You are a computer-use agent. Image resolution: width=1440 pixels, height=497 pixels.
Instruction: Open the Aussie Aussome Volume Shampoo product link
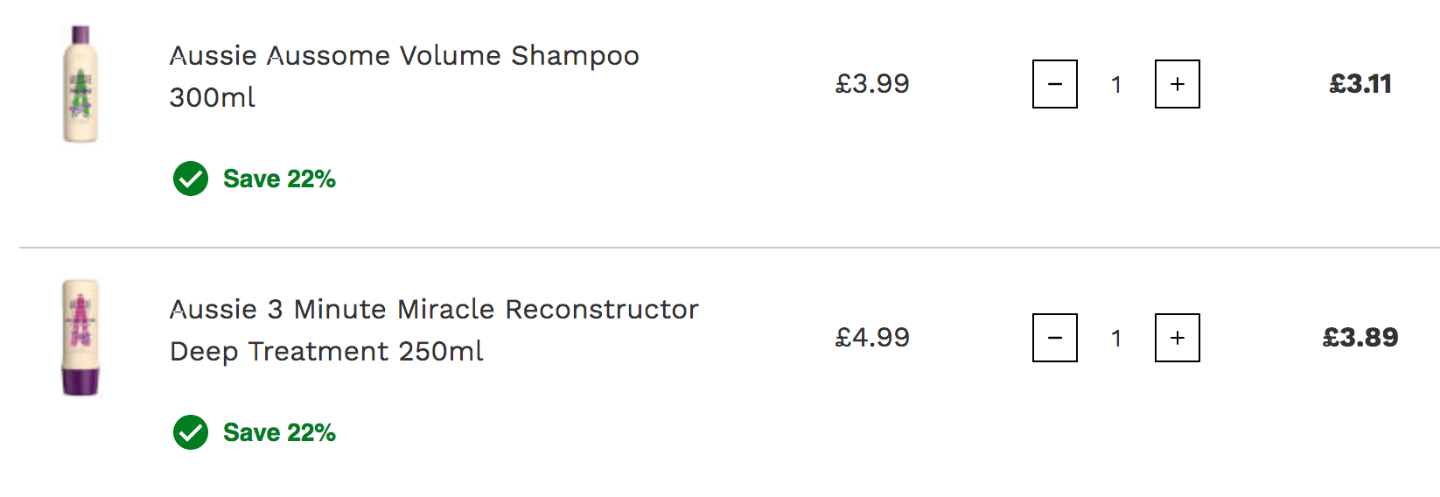(x=404, y=77)
